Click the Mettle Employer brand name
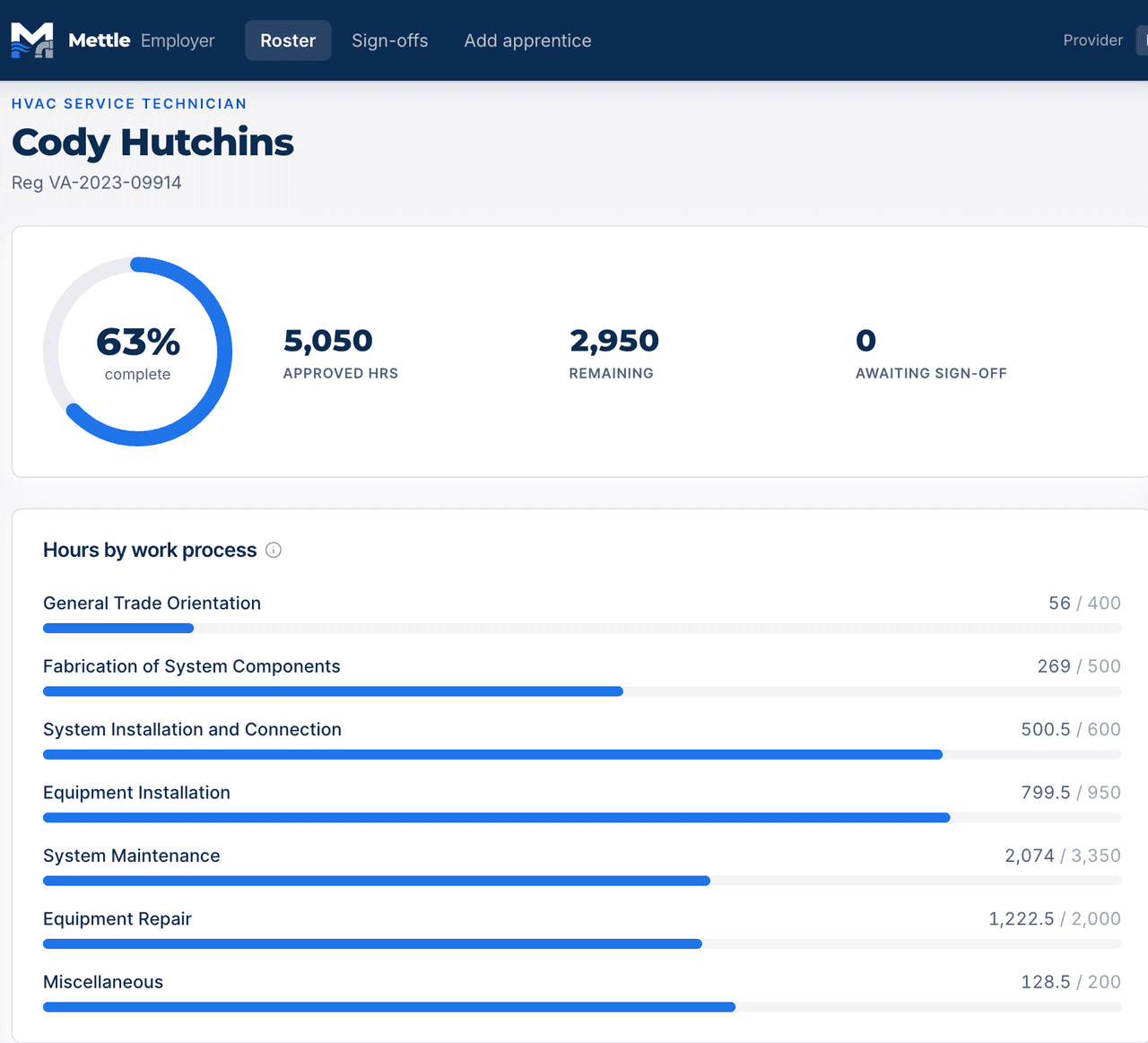 pyautogui.click(x=142, y=40)
